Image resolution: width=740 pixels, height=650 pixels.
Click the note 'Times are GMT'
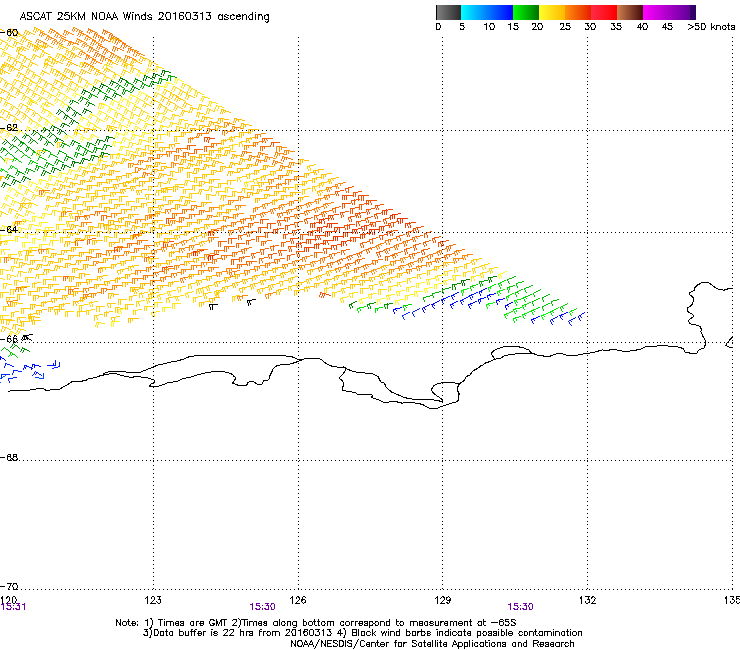click(x=193, y=623)
